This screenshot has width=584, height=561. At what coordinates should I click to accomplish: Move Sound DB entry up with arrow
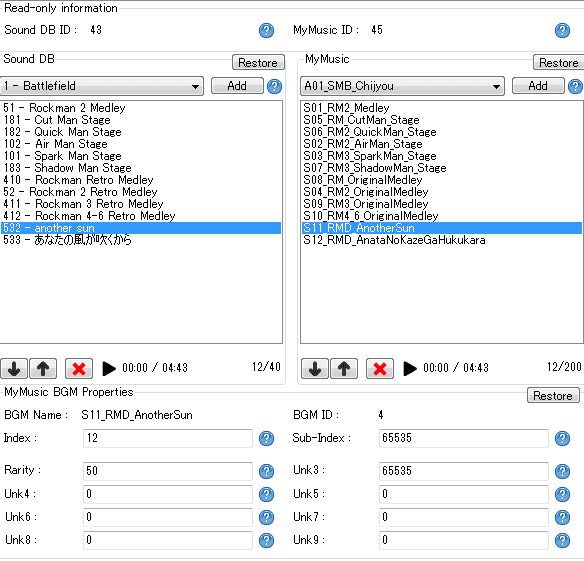[x=43, y=368]
